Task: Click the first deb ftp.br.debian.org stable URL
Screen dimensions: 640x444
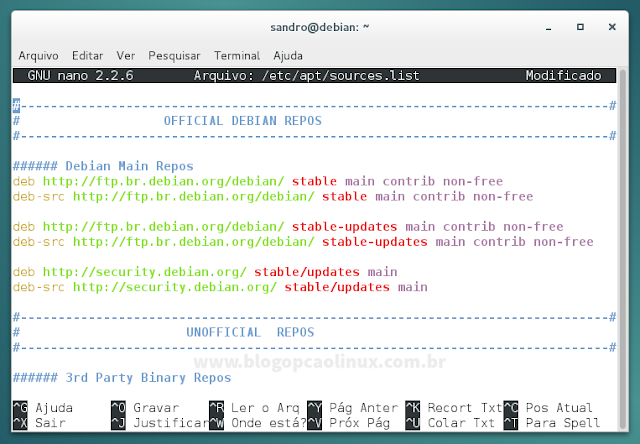Action: pyautogui.click(x=164, y=181)
